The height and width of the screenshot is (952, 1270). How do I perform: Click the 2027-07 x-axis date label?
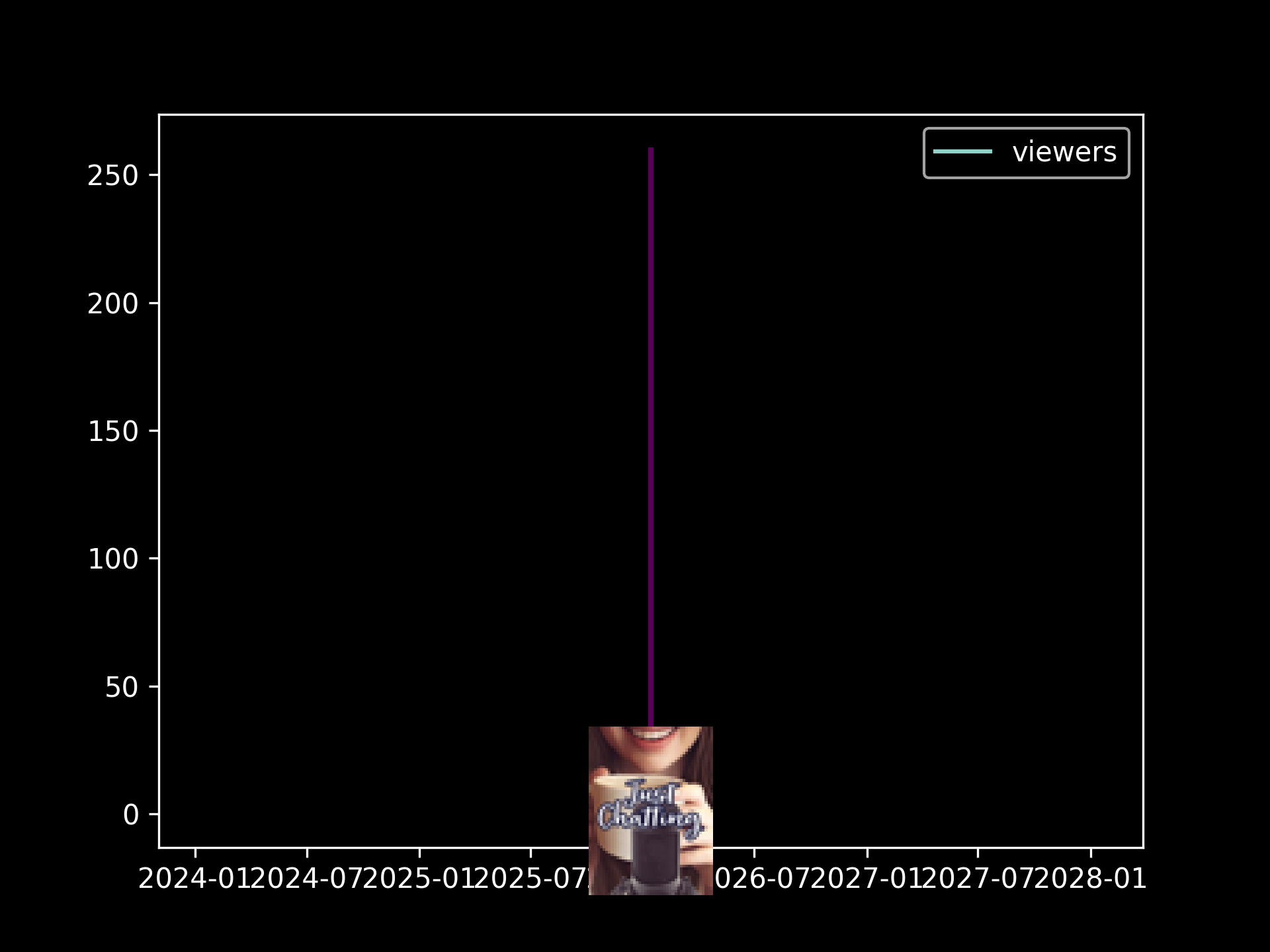click(978, 879)
